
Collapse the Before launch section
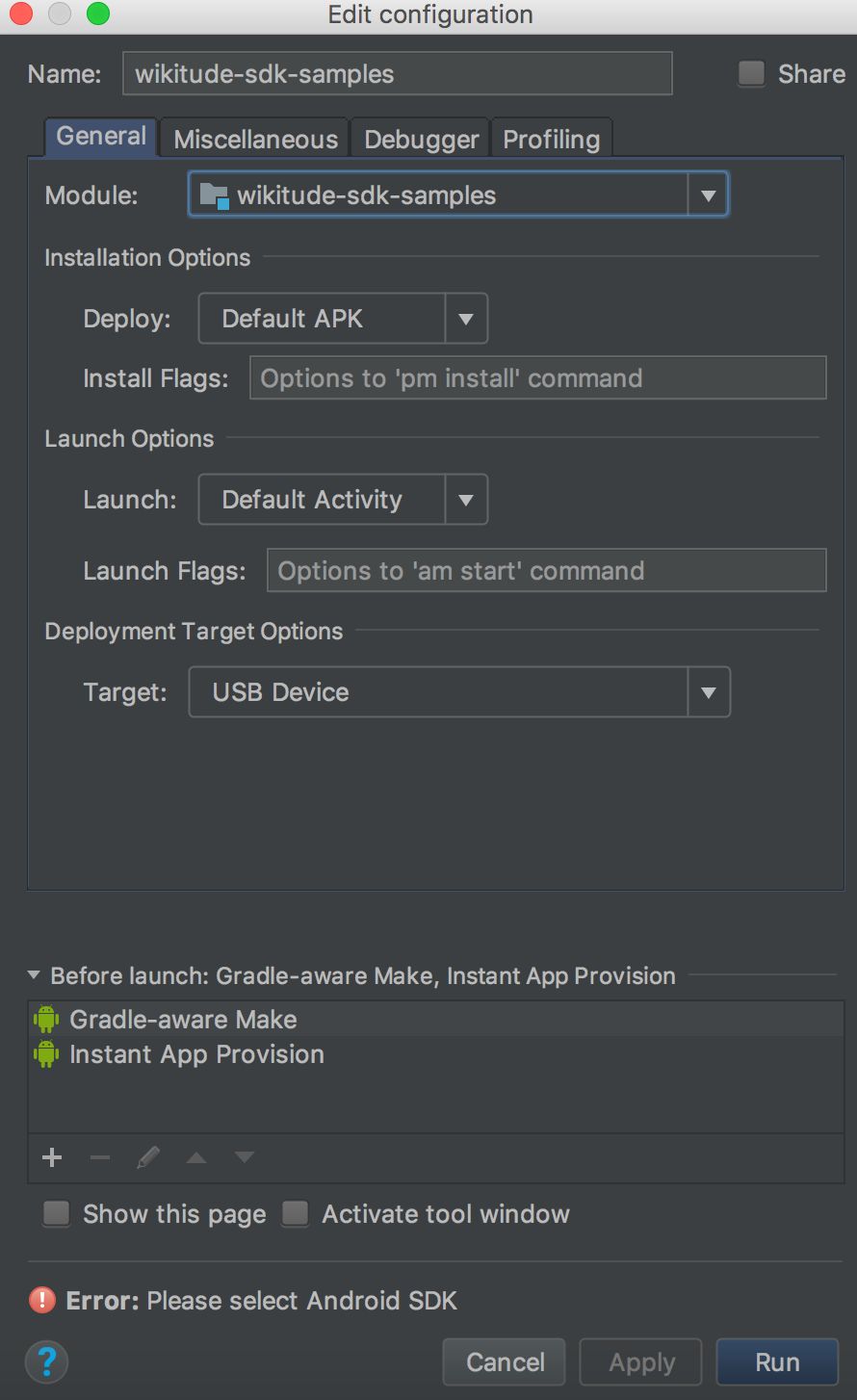34,975
